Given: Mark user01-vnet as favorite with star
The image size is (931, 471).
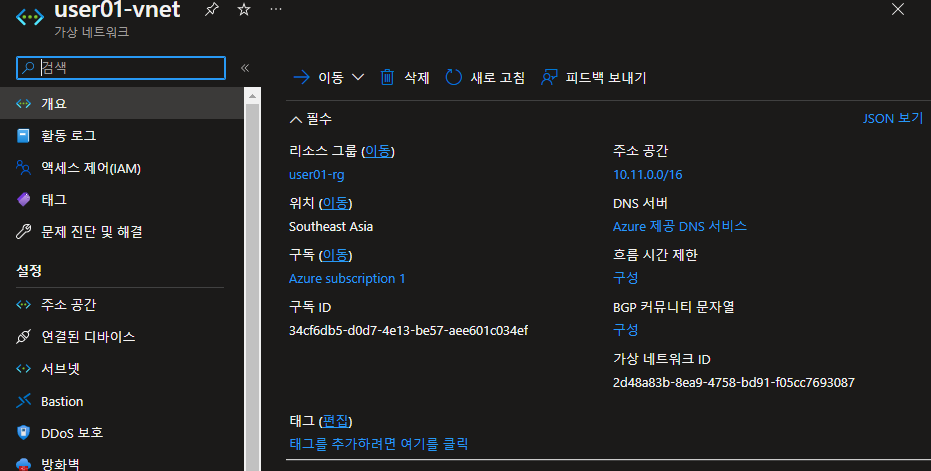Looking at the screenshot, I should 243,10.
